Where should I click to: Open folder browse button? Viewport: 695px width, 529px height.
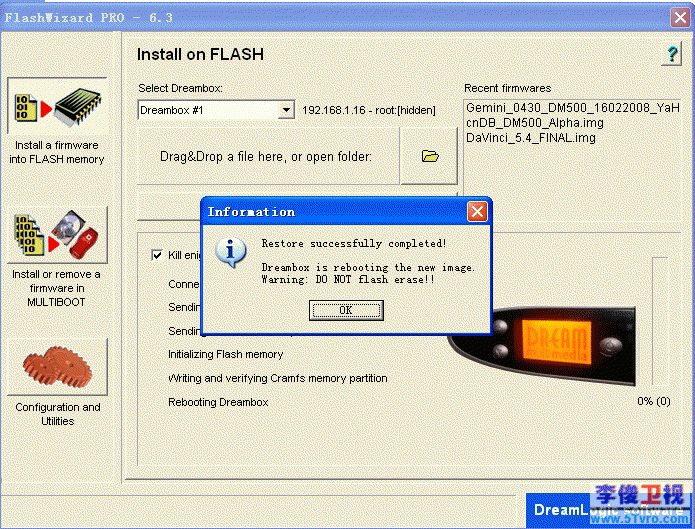coord(429,156)
